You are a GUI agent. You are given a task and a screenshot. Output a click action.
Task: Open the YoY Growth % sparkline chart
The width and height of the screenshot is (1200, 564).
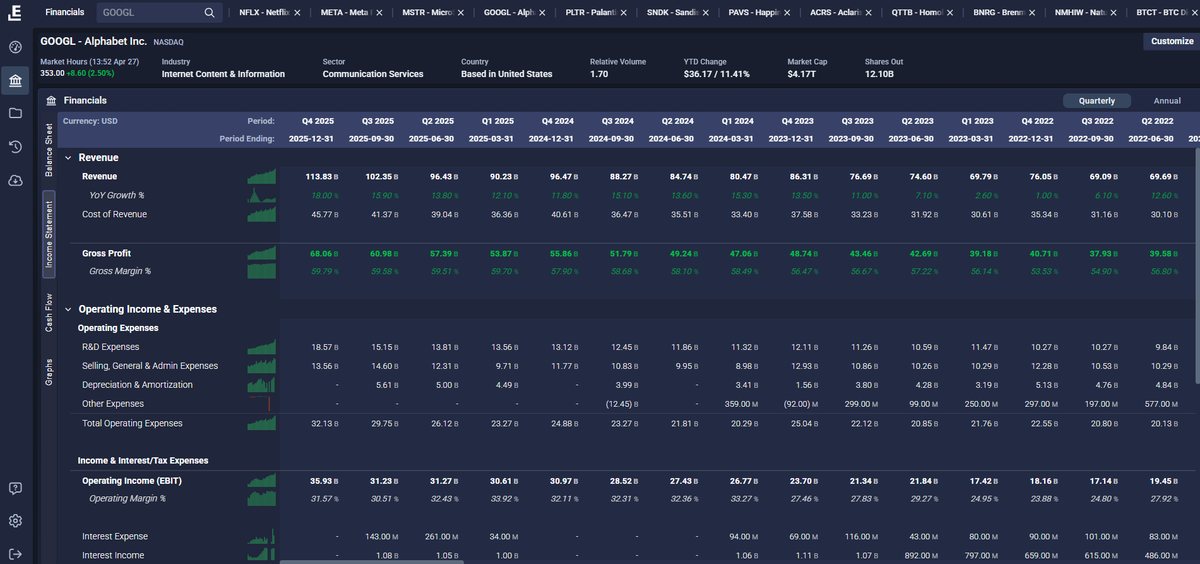click(261, 195)
